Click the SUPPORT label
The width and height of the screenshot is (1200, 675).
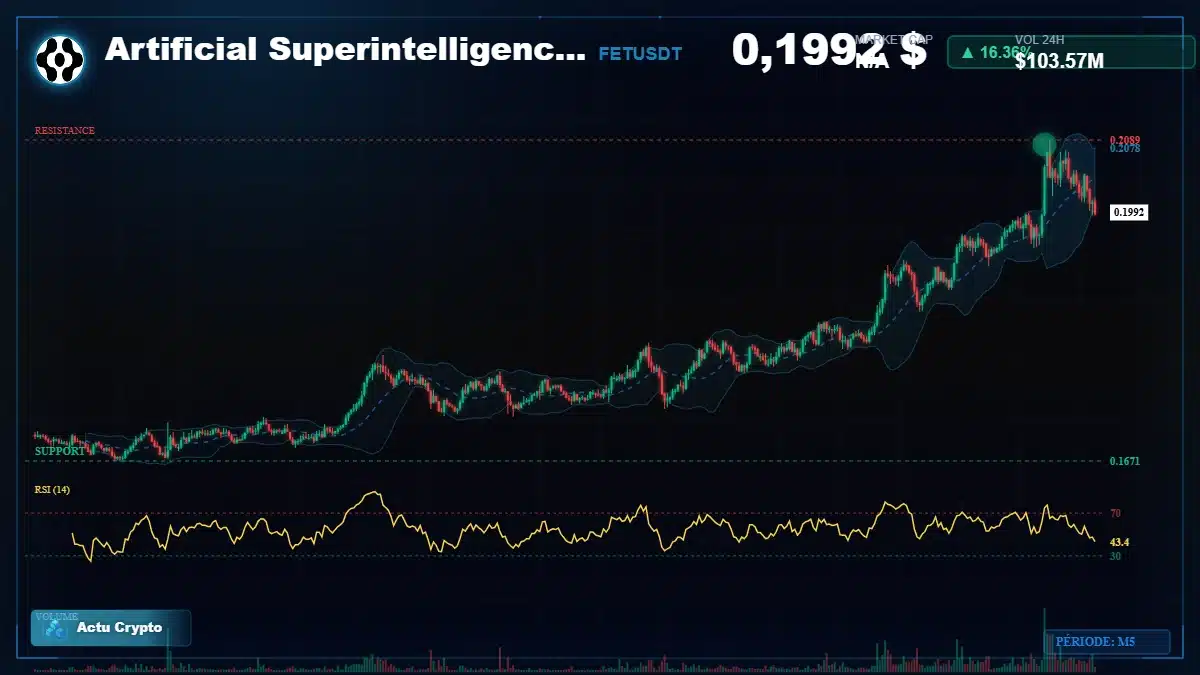(60, 452)
